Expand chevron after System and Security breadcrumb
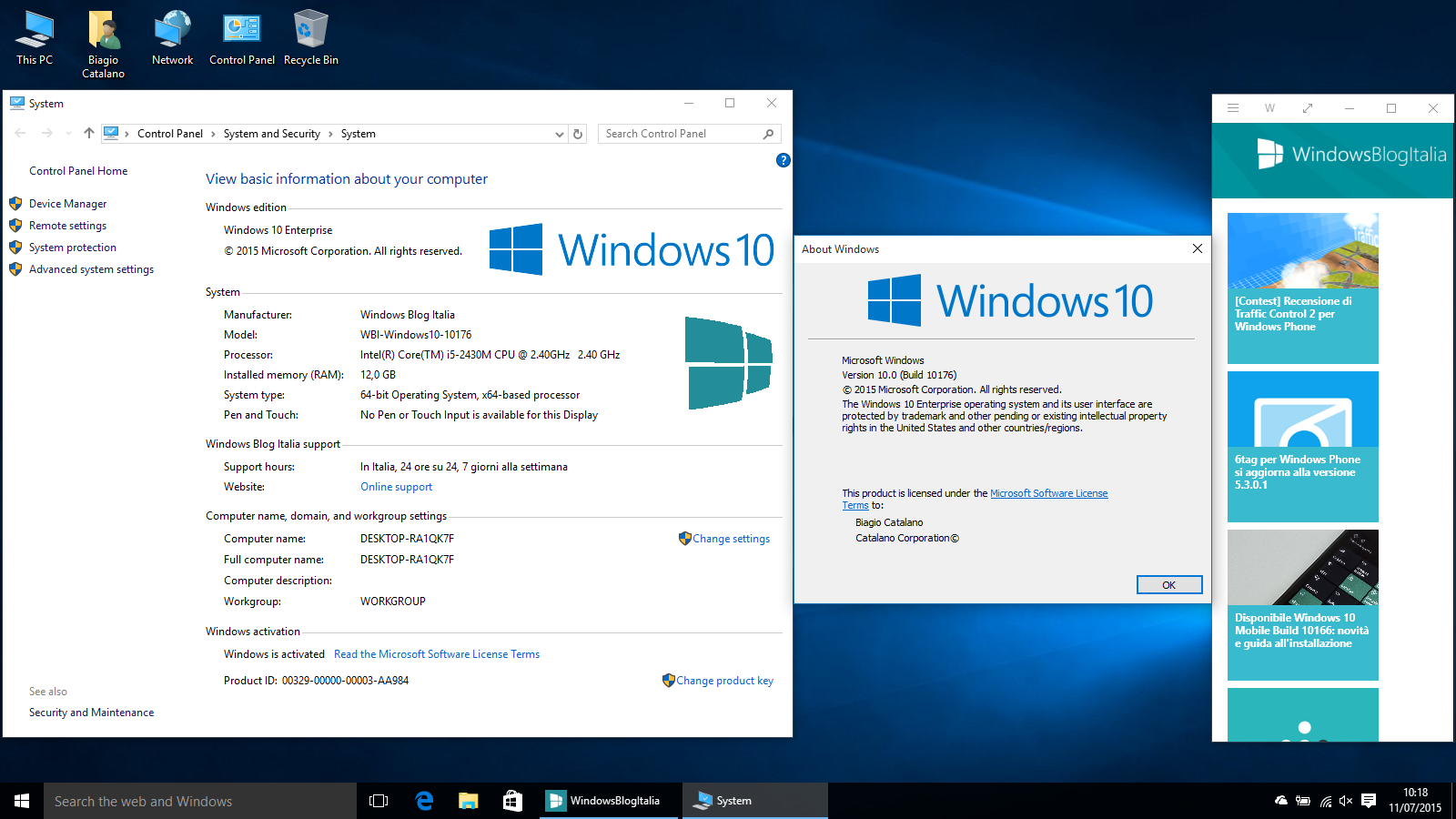 click(x=330, y=134)
